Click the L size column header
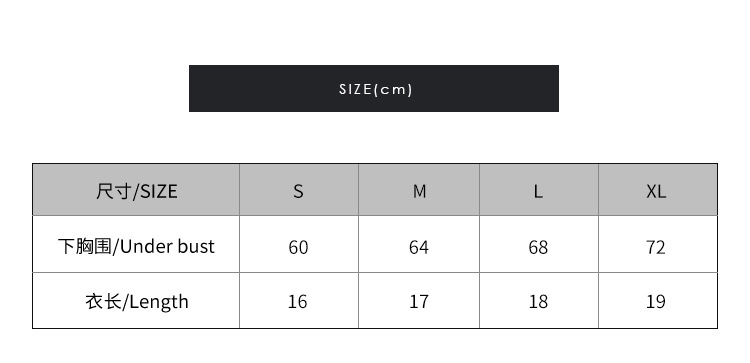Image resolution: width=750 pixels, height=363 pixels. coord(539,190)
